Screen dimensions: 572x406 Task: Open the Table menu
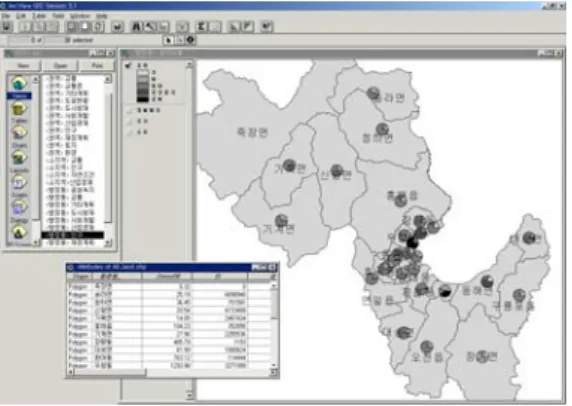(39, 16)
